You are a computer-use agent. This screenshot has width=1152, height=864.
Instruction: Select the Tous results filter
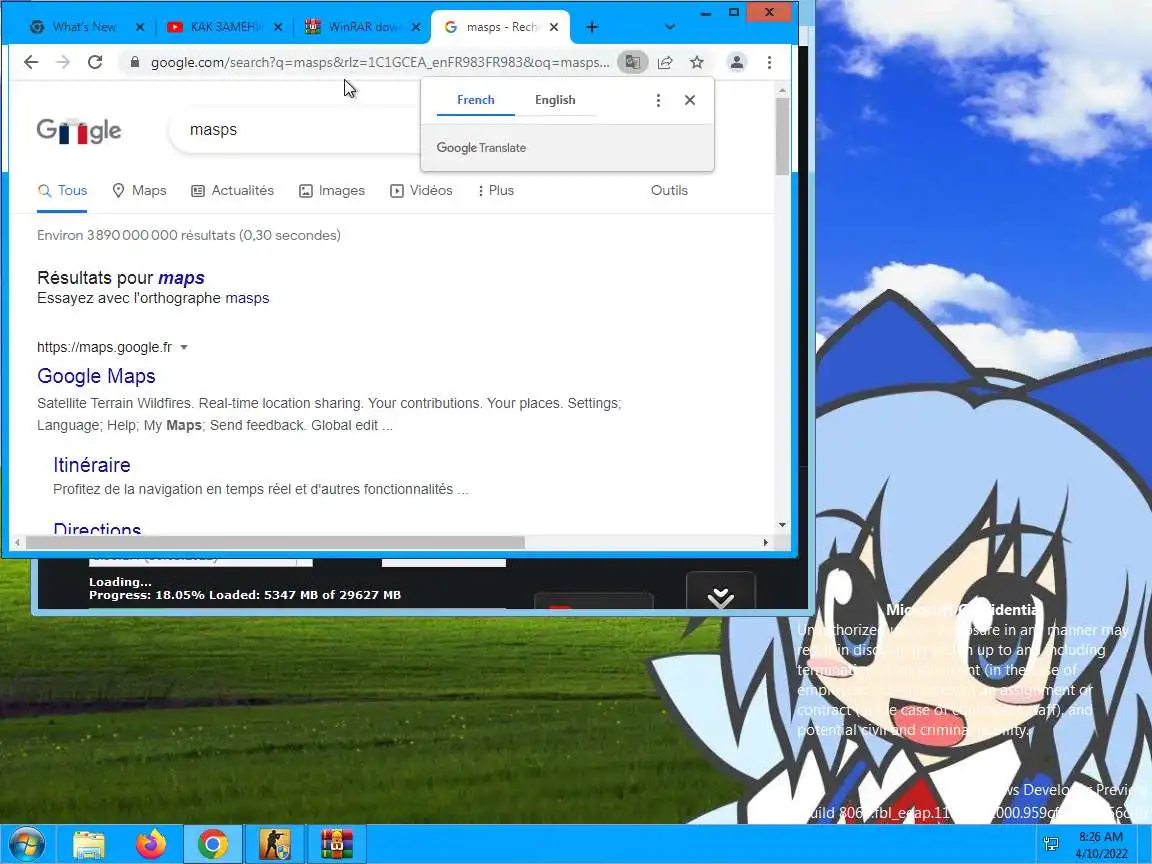click(x=62, y=190)
